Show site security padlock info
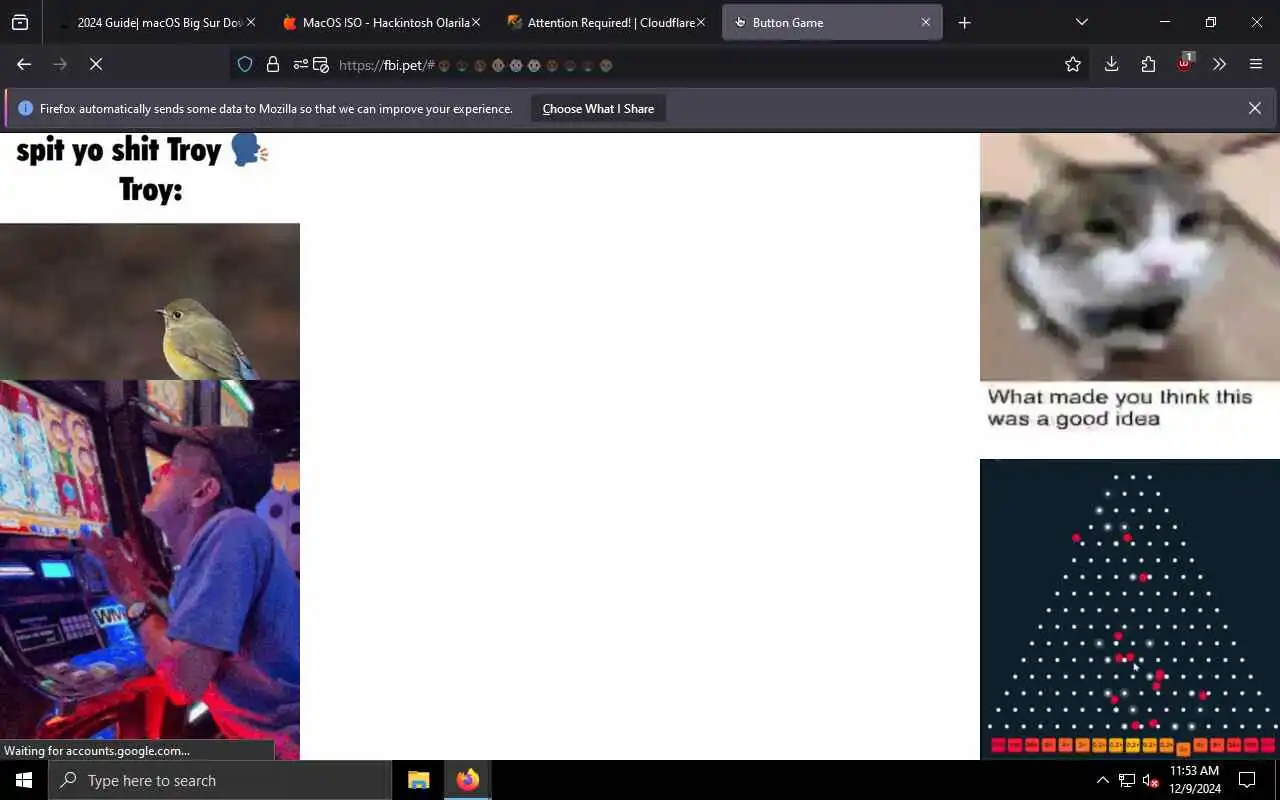This screenshot has height=800, width=1280. click(x=272, y=65)
